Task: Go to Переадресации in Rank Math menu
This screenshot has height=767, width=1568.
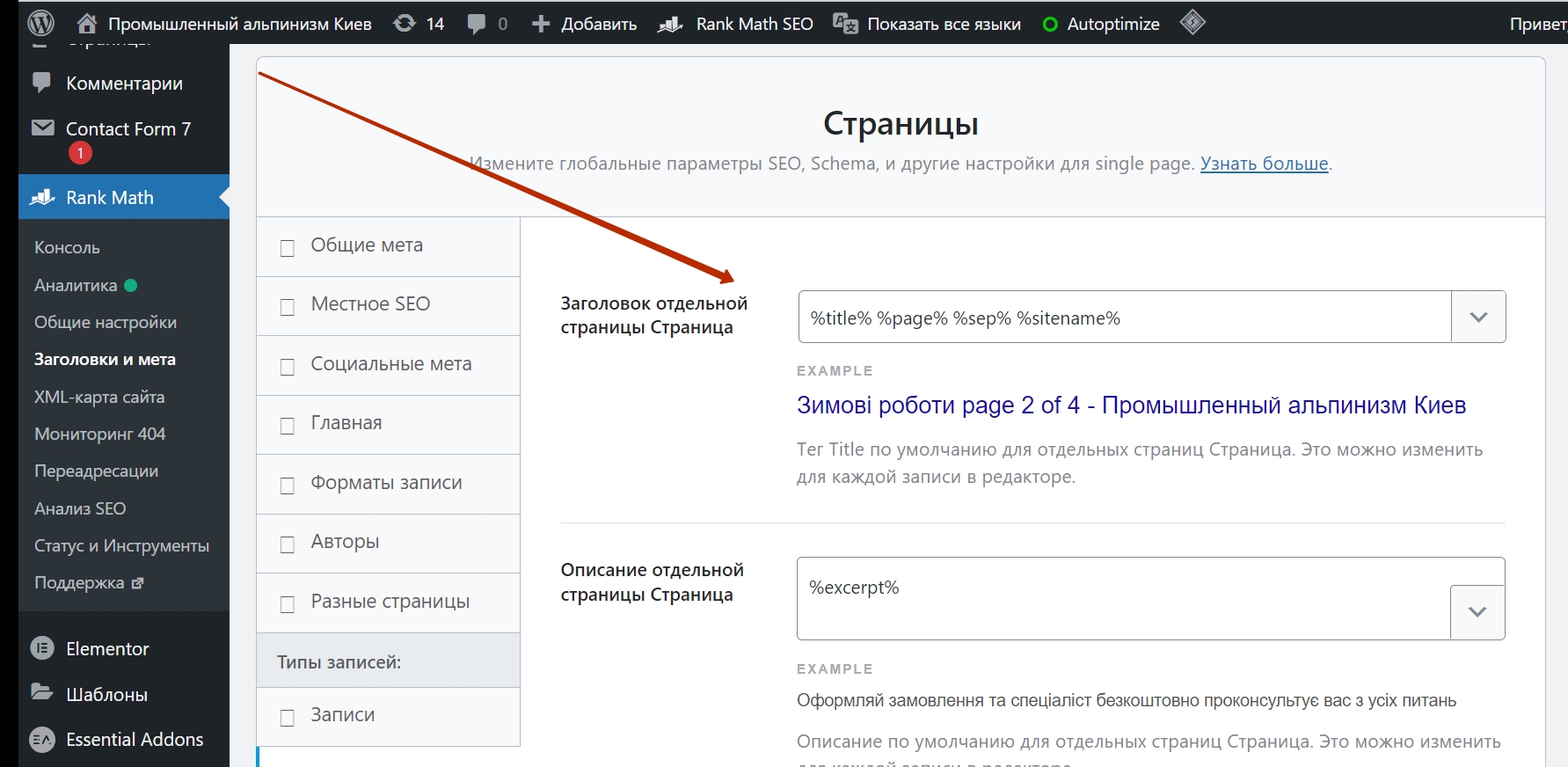Action: (96, 471)
